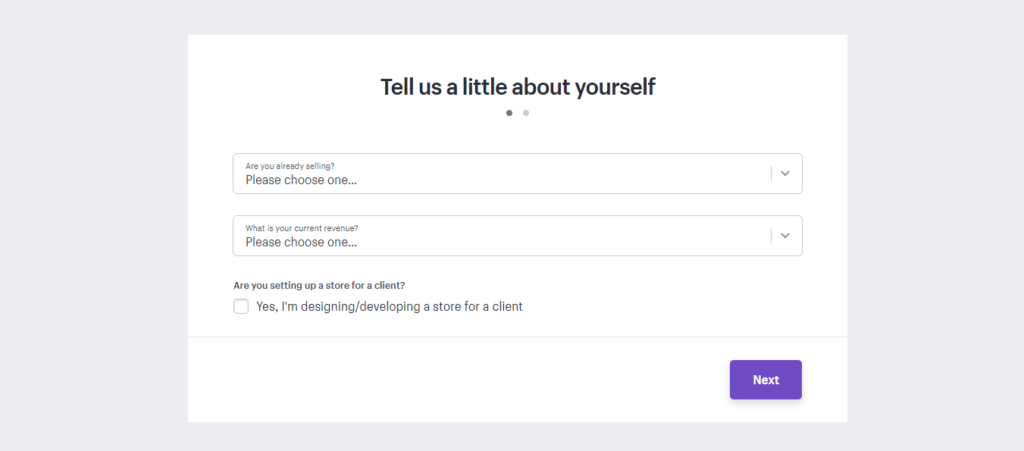Select the second light step indicator dot

tap(526, 113)
